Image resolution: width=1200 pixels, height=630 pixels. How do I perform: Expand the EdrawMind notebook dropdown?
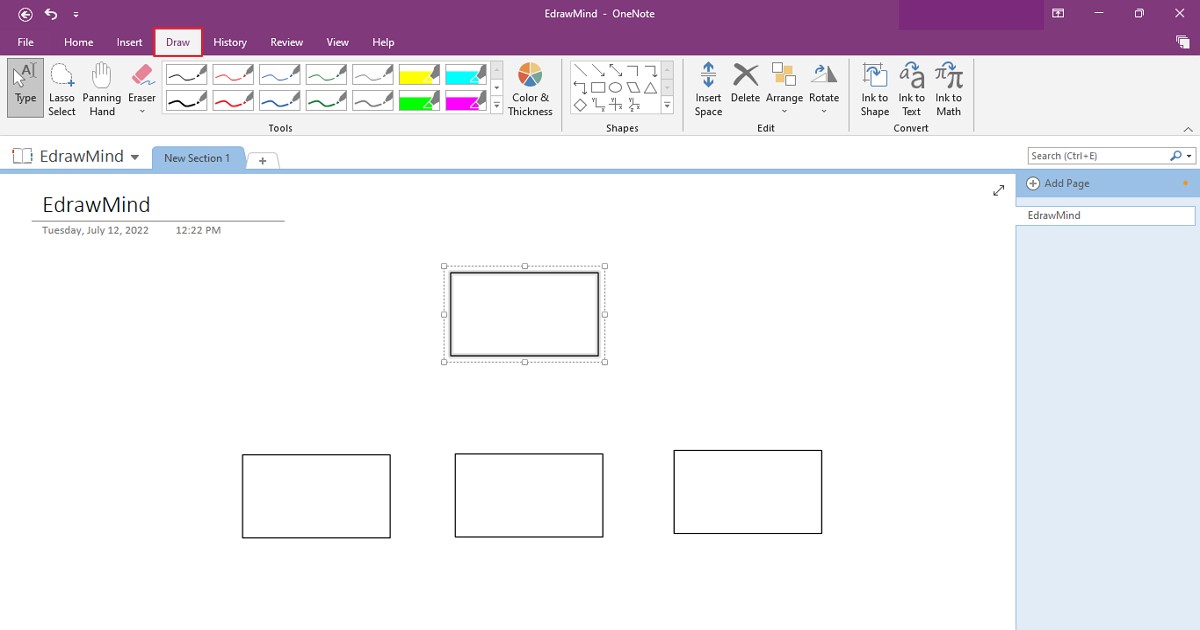[x=135, y=157]
